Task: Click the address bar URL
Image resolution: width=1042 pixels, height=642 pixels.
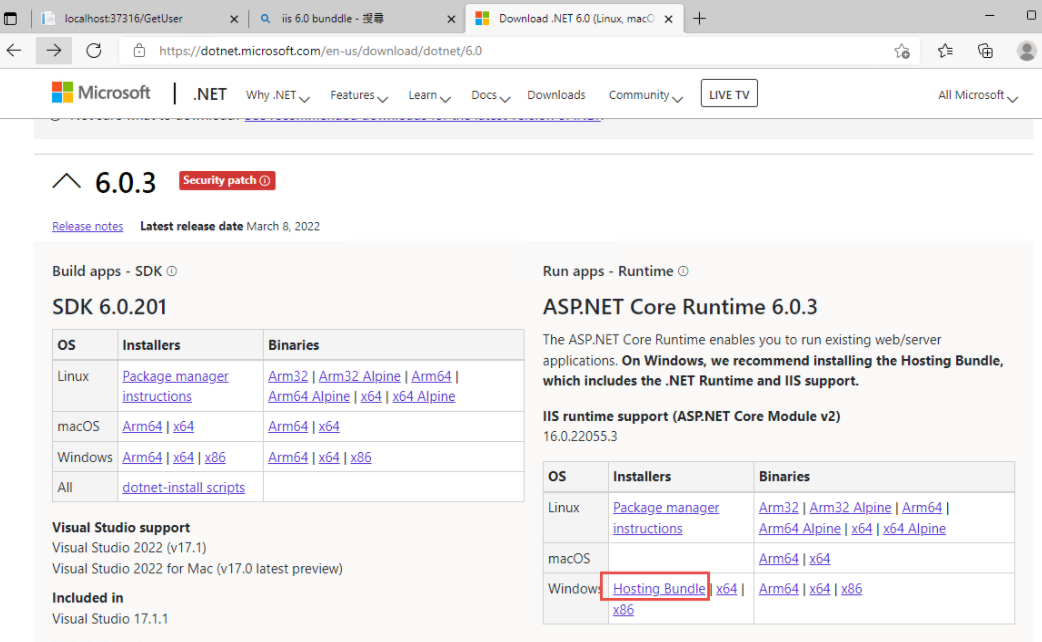Action: click(x=320, y=51)
